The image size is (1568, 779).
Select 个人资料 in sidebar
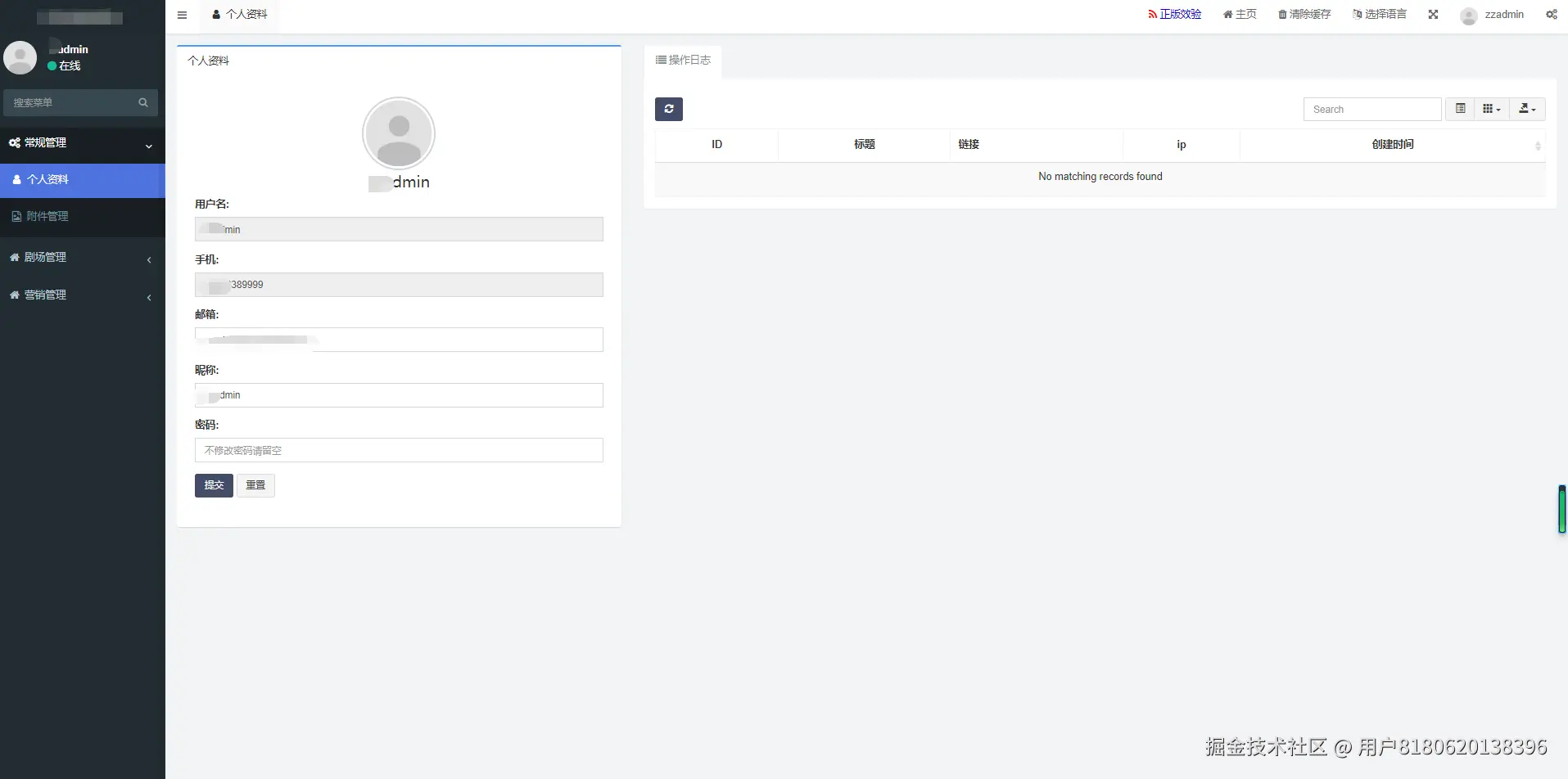click(x=83, y=180)
